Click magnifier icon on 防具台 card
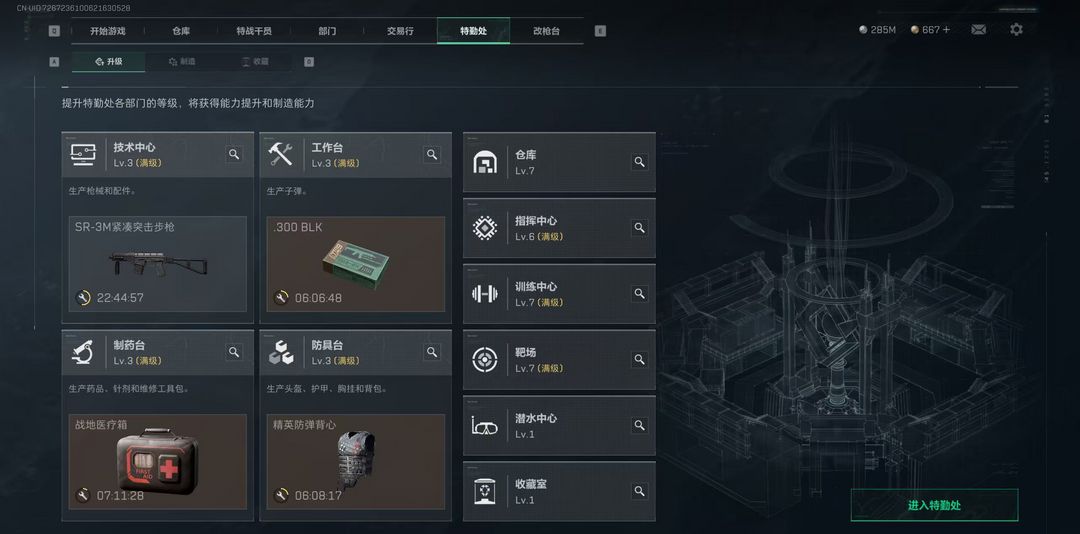 click(x=432, y=352)
